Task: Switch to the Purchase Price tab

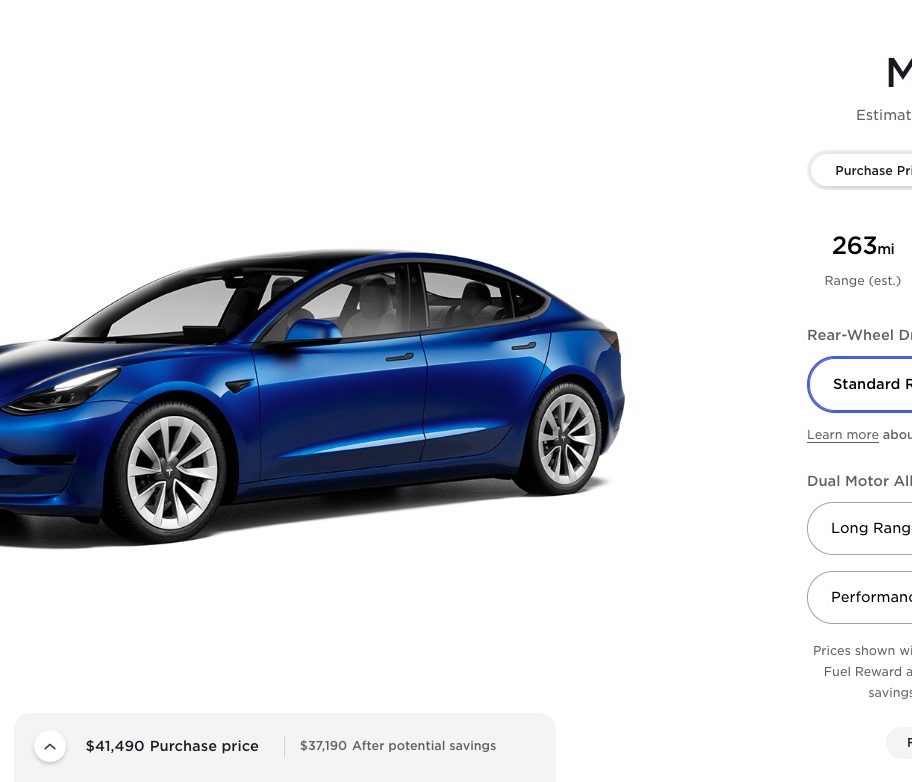Action: coord(861,170)
